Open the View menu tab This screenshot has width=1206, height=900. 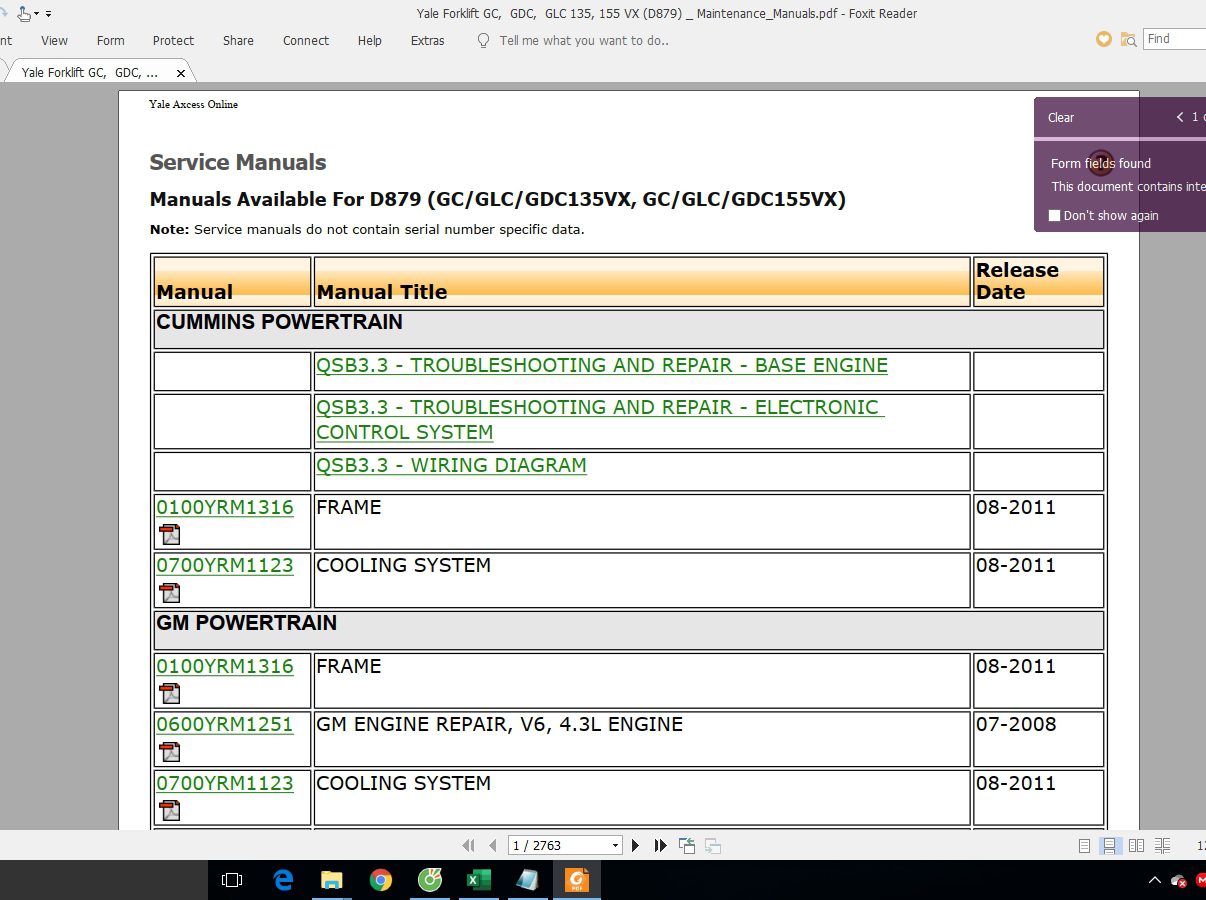point(54,41)
